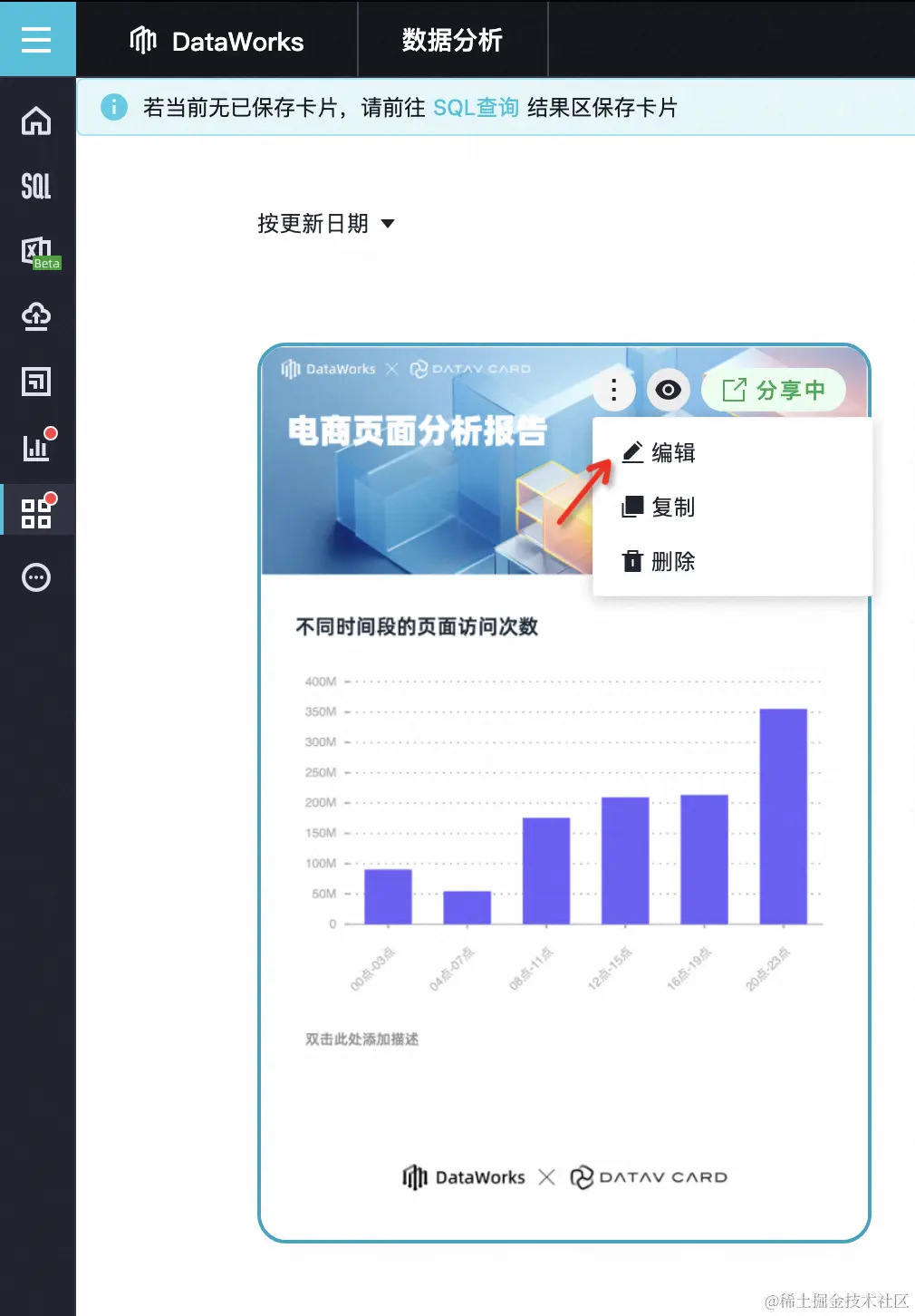
Task: Click the 20点-23点 bar in chart
Action: point(783,817)
